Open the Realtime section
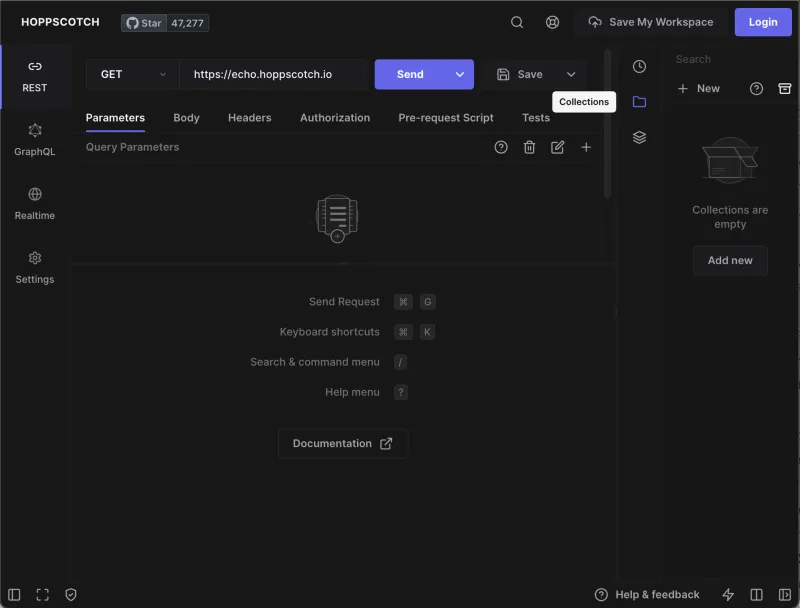800x608 pixels. coord(34,205)
